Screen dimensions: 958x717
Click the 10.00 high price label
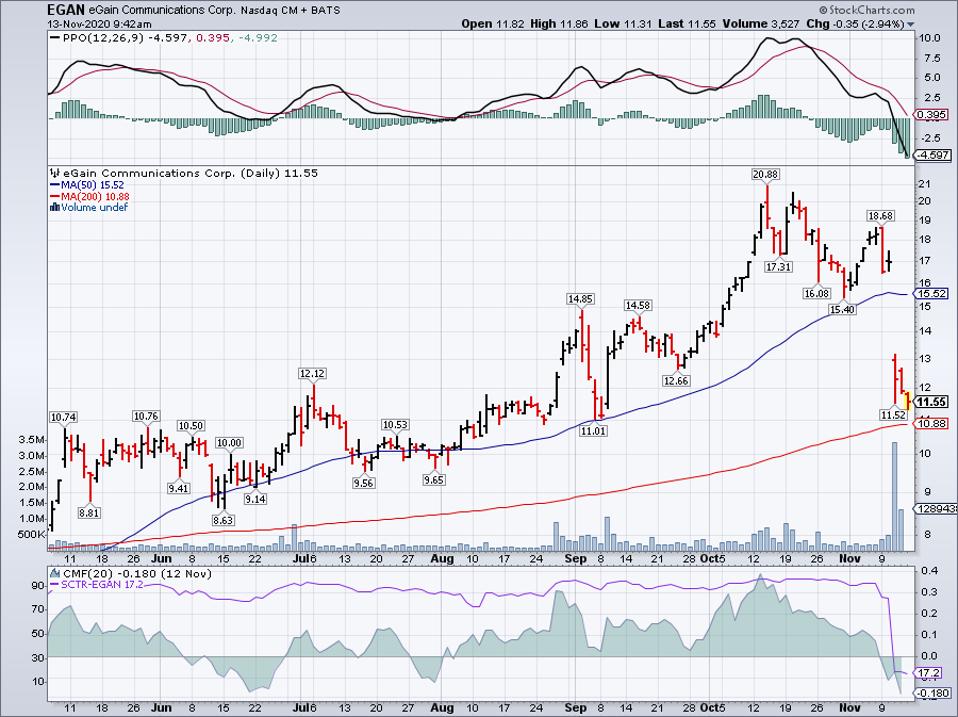pyautogui.click(x=230, y=443)
